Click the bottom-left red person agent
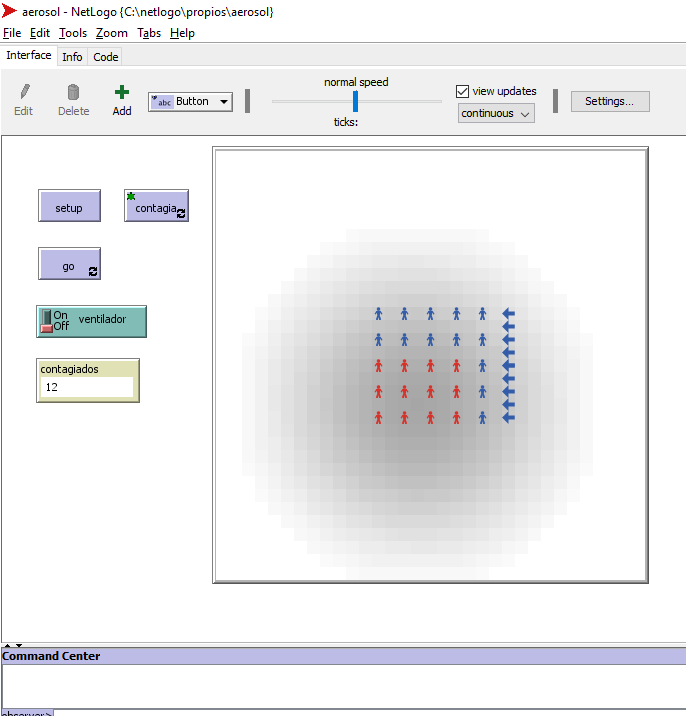This screenshot has width=686, height=716. pyautogui.click(x=378, y=418)
